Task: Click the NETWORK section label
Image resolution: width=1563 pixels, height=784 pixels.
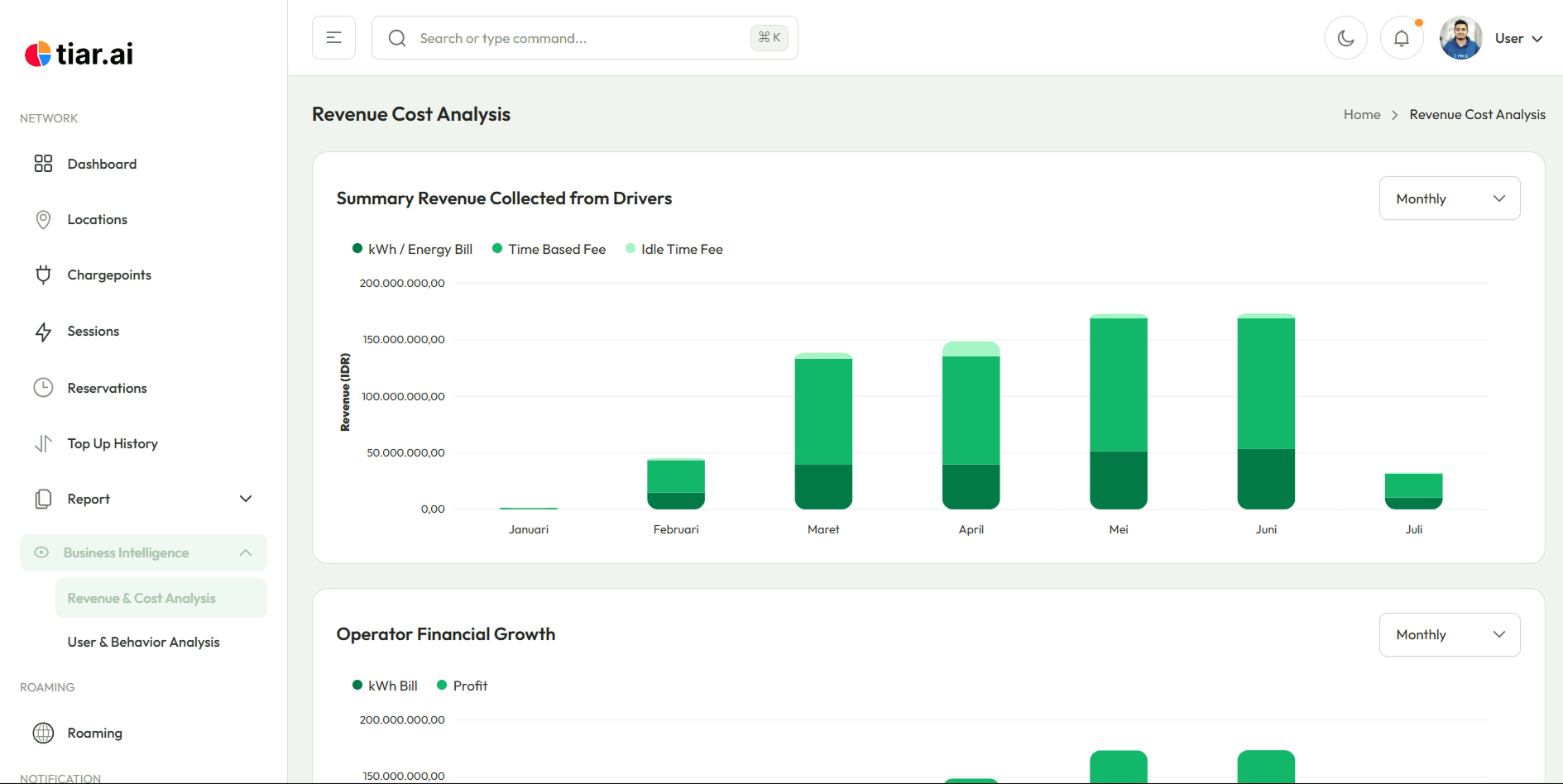Action: [x=49, y=118]
